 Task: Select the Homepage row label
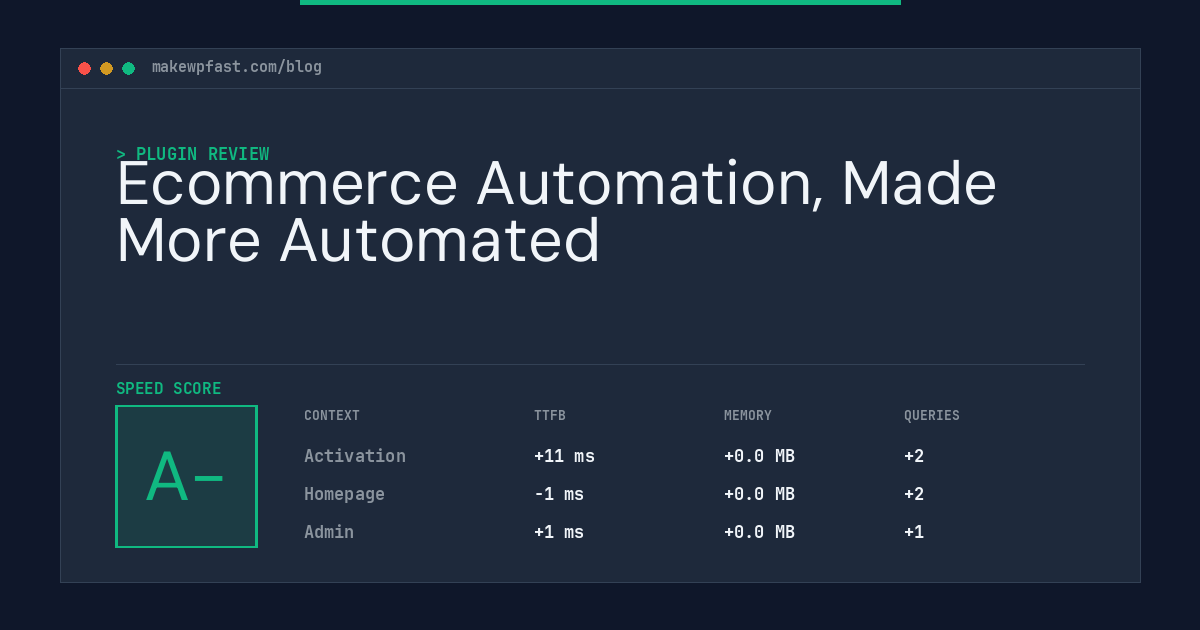click(344, 494)
